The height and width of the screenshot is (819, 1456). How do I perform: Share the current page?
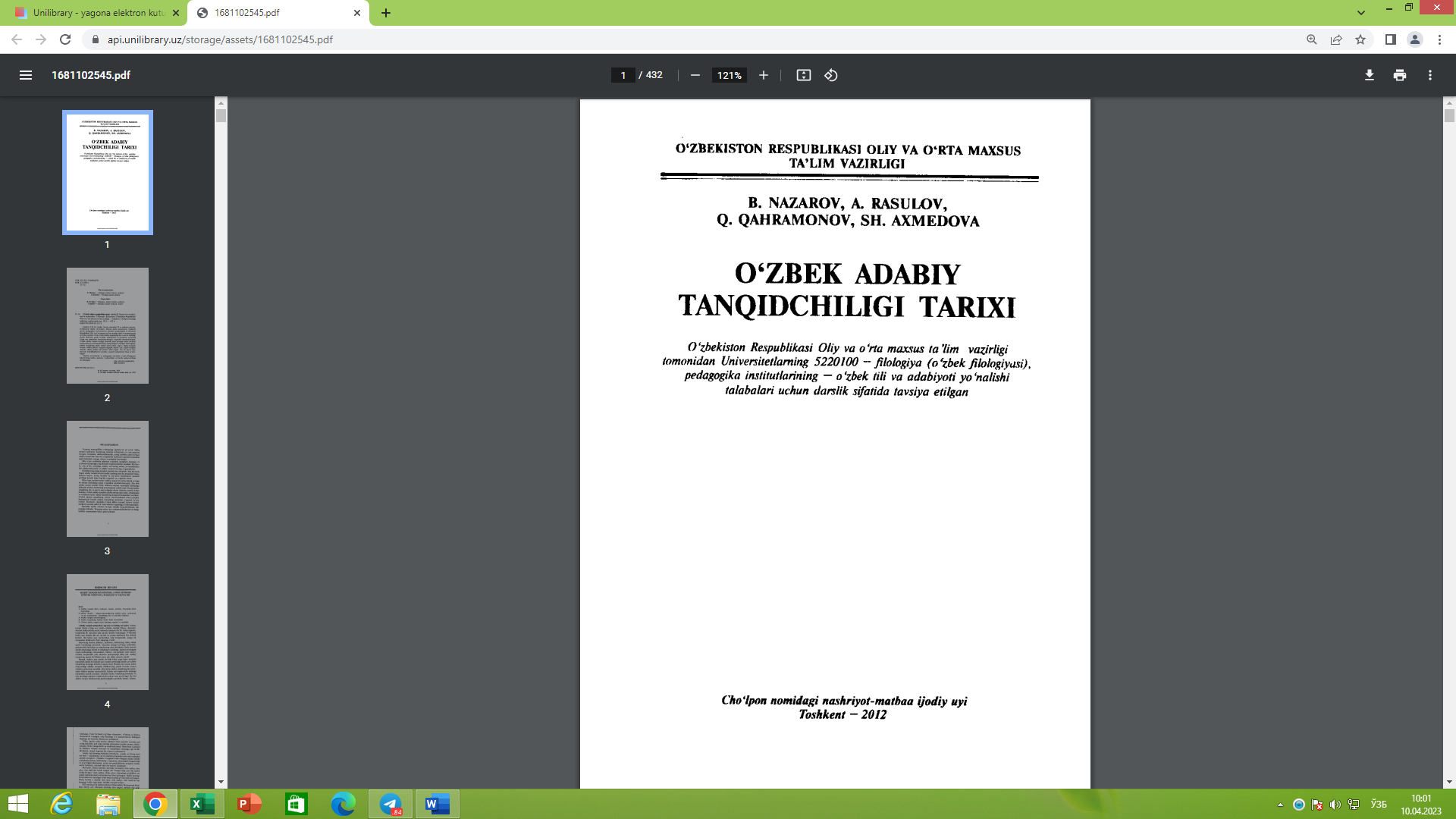(1335, 39)
